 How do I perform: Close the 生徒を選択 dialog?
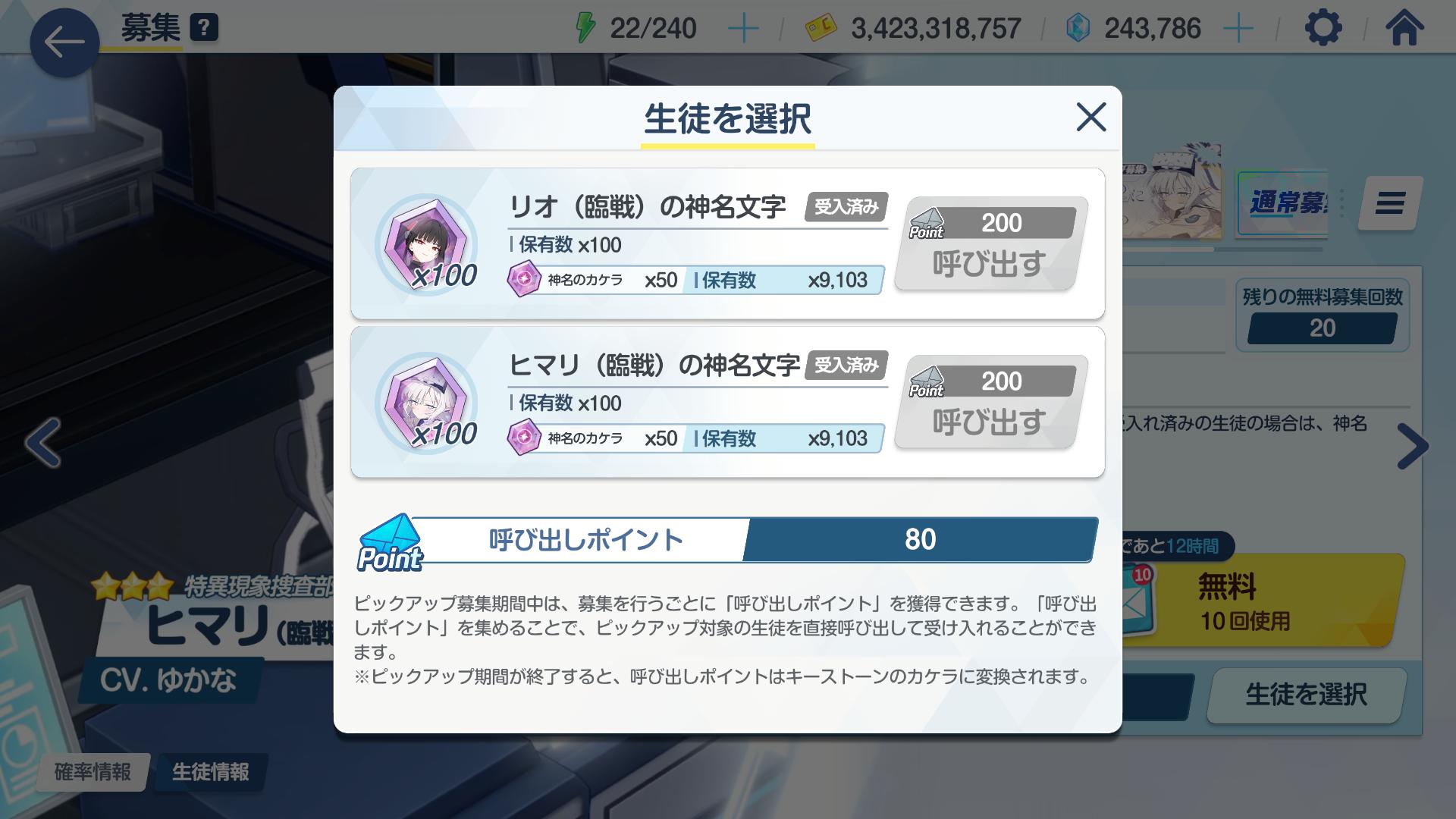[1091, 117]
